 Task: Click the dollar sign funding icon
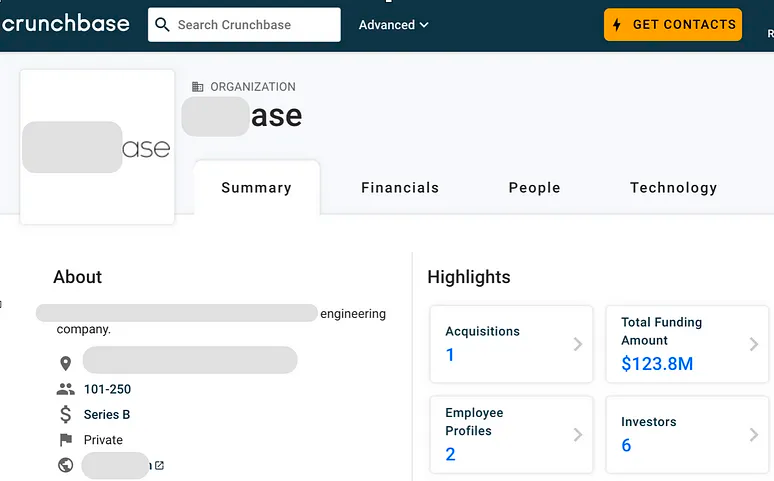tap(66, 414)
